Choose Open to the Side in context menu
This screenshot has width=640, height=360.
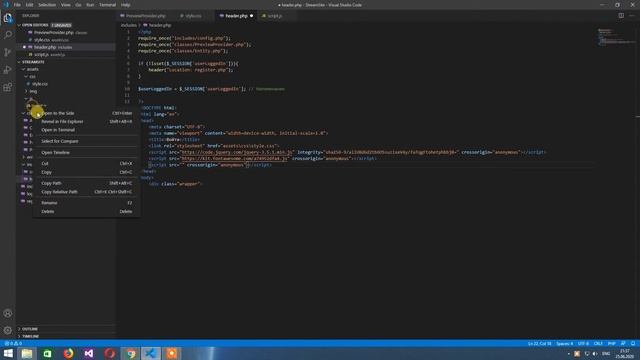point(87,113)
